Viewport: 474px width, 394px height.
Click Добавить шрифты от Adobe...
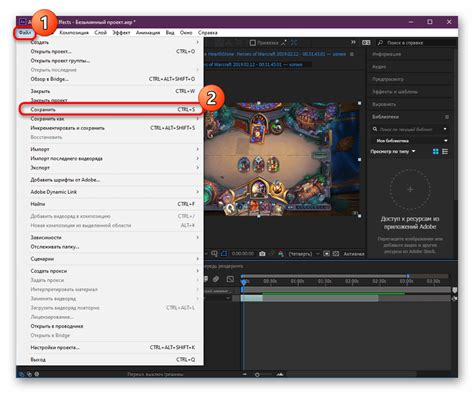click(111, 180)
